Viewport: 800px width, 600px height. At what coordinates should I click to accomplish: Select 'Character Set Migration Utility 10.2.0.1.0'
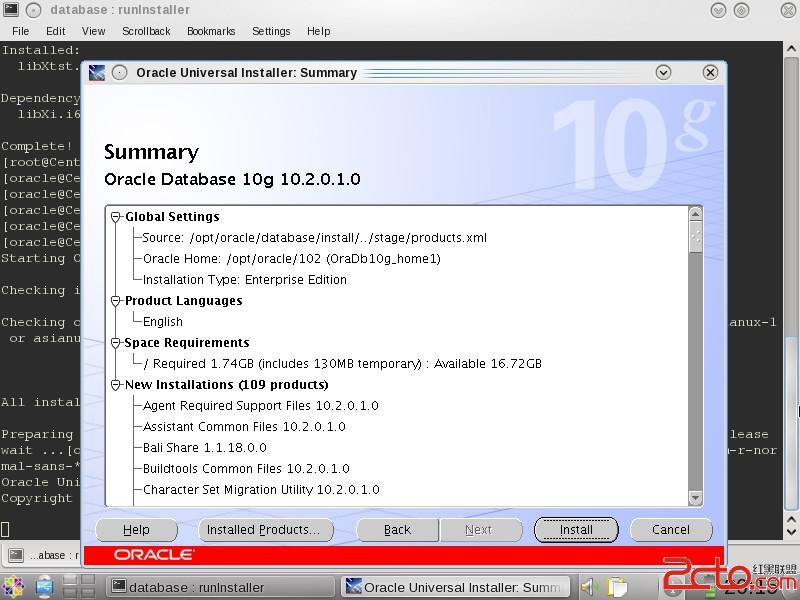coord(261,490)
